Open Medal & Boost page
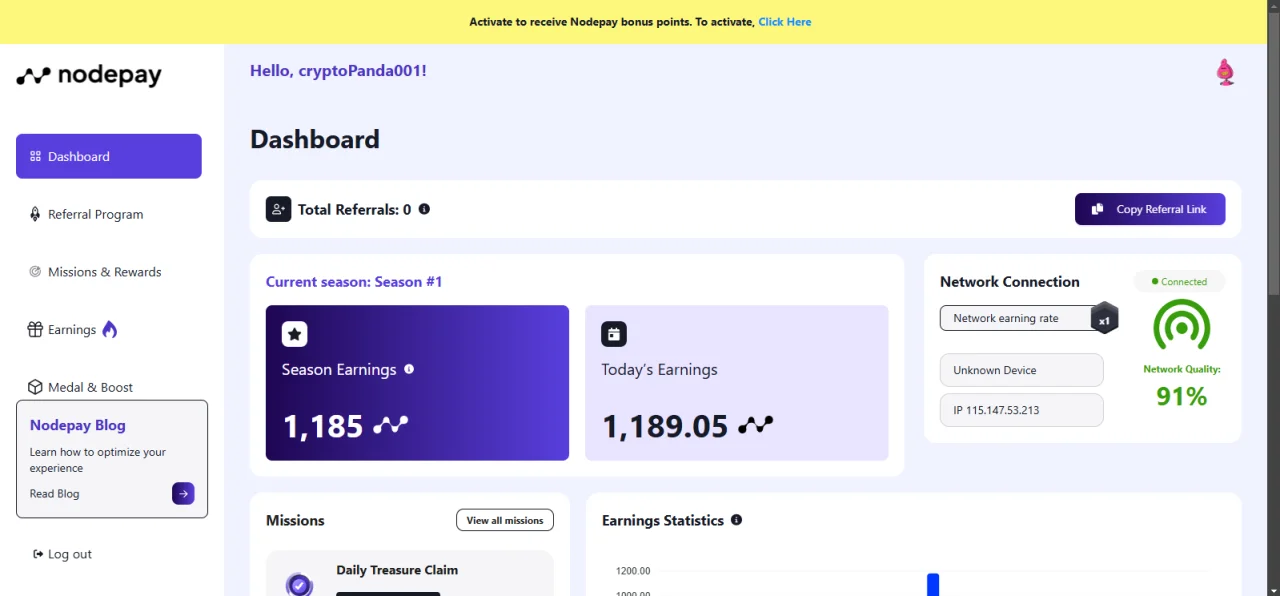 pos(90,387)
